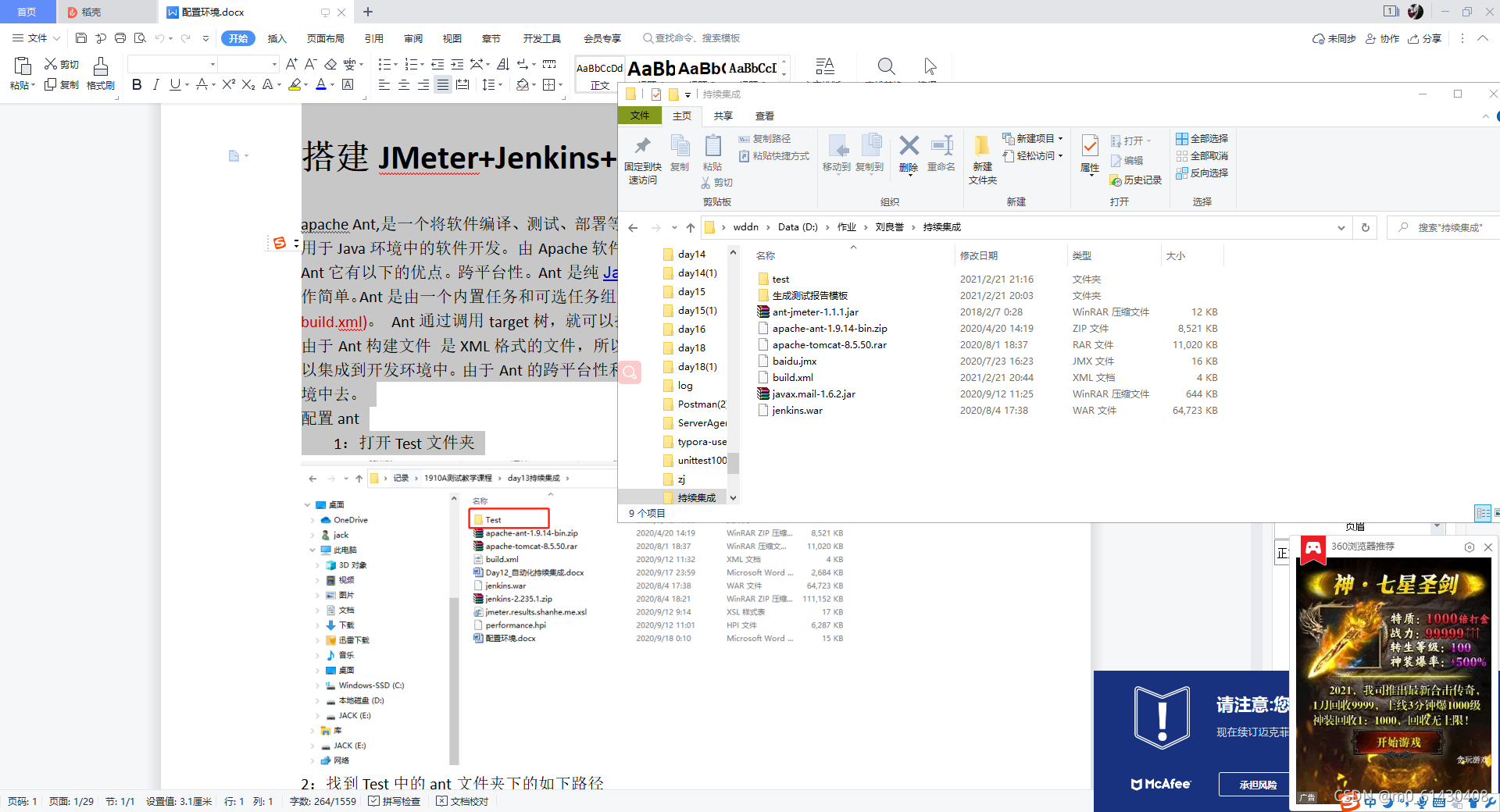This screenshot has width=1500, height=812.
Task: Select justify alignment in WPS
Action: pos(443,84)
